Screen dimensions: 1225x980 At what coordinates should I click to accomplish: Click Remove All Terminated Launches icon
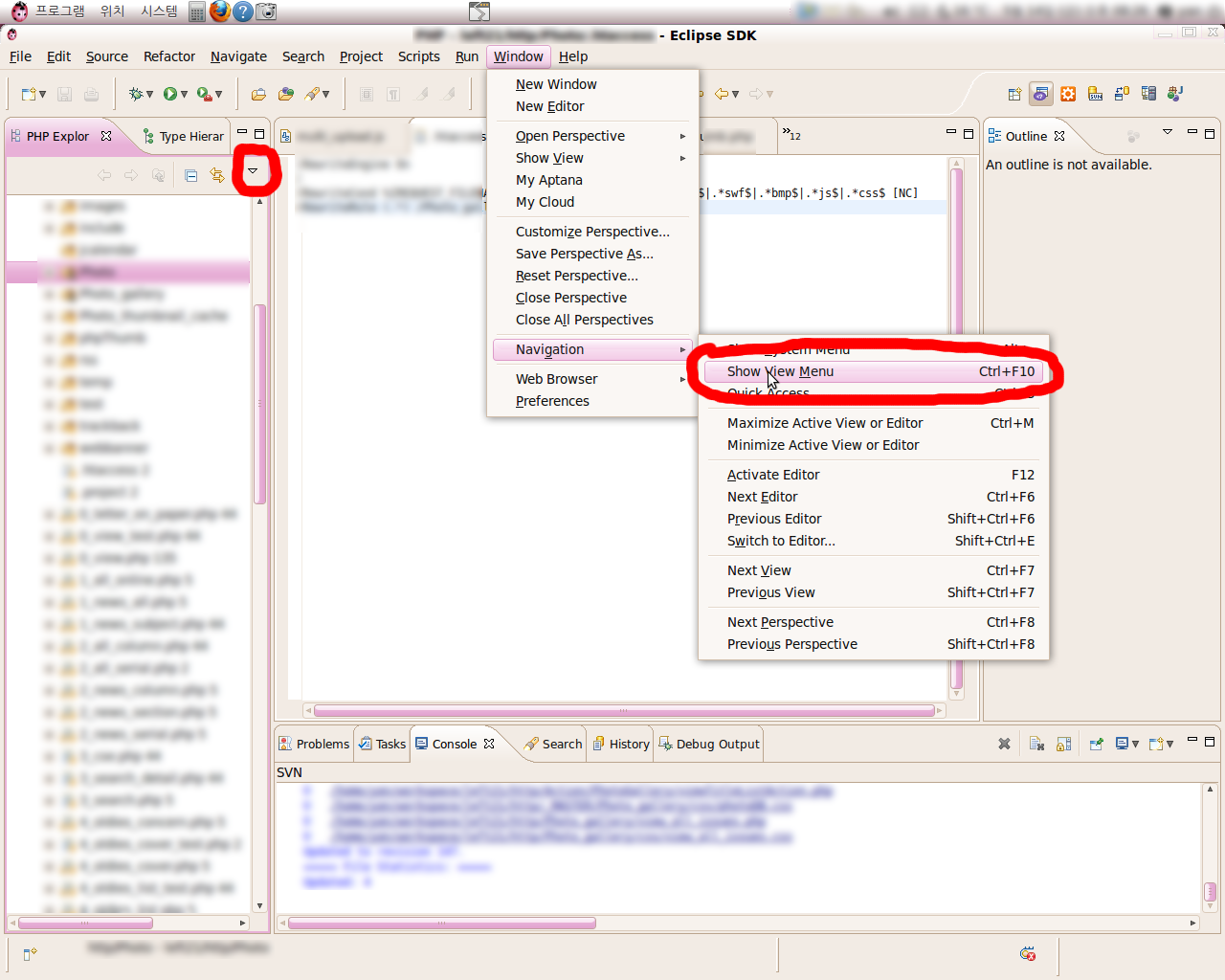tap(1036, 744)
